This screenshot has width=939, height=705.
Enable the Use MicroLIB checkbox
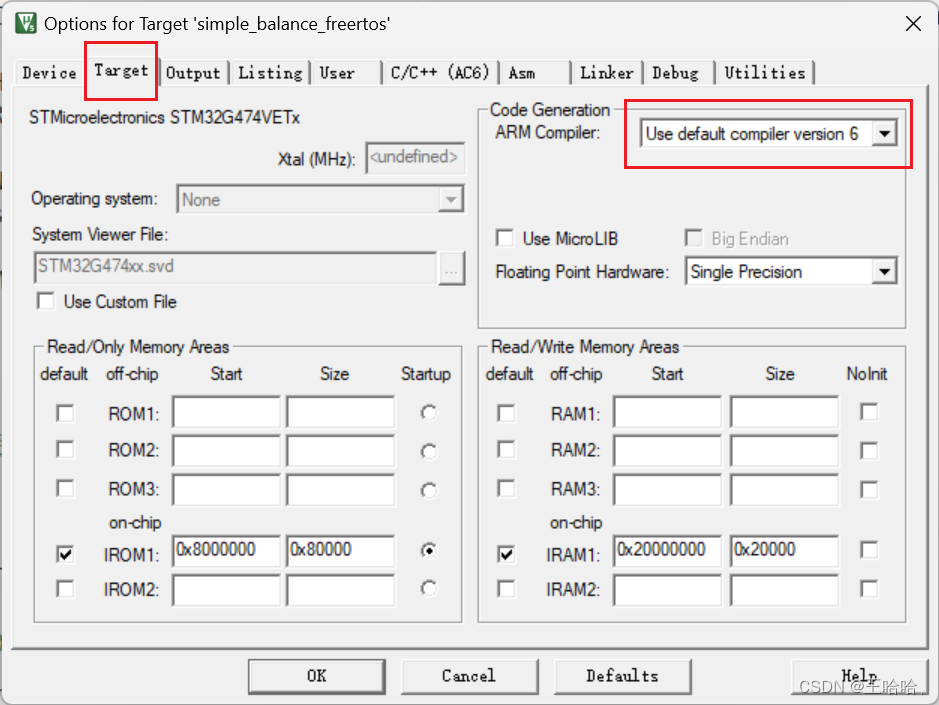[x=505, y=238]
